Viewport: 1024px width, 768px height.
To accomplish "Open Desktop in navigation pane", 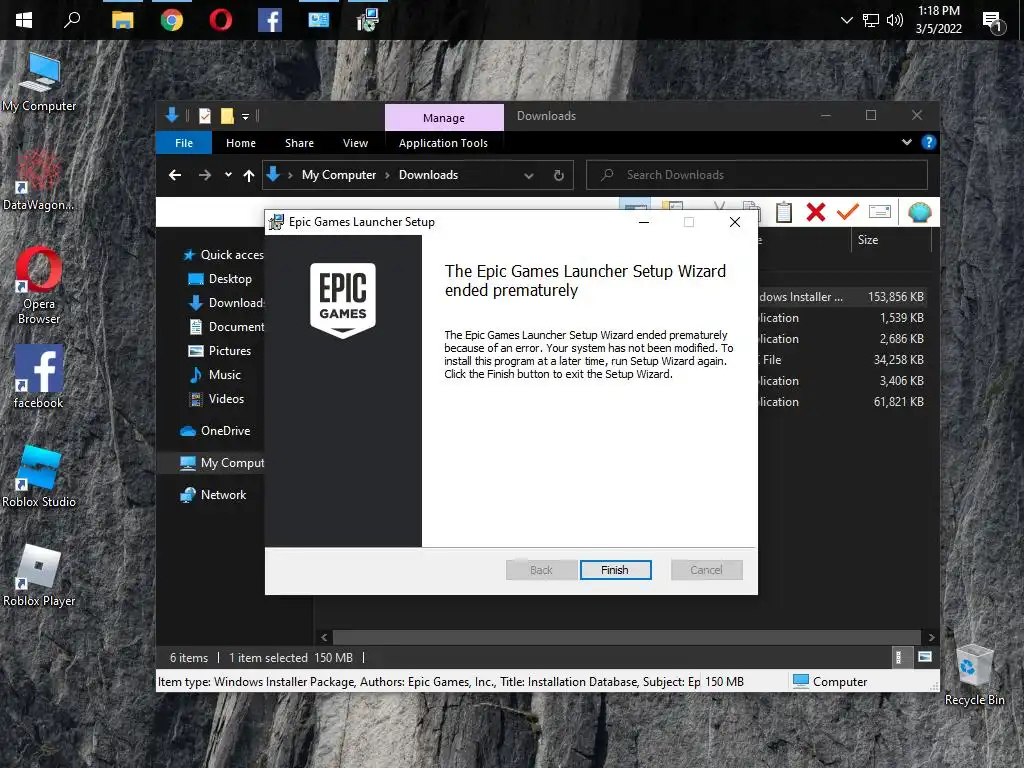I will tap(220, 279).
